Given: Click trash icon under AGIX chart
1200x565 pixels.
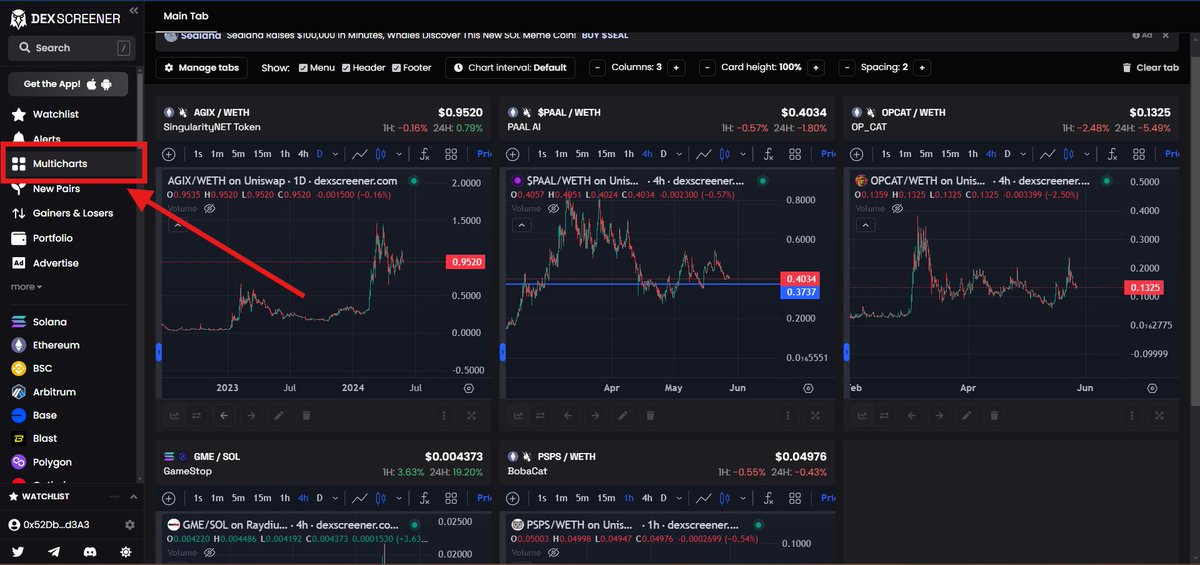Looking at the screenshot, I should [x=306, y=415].
